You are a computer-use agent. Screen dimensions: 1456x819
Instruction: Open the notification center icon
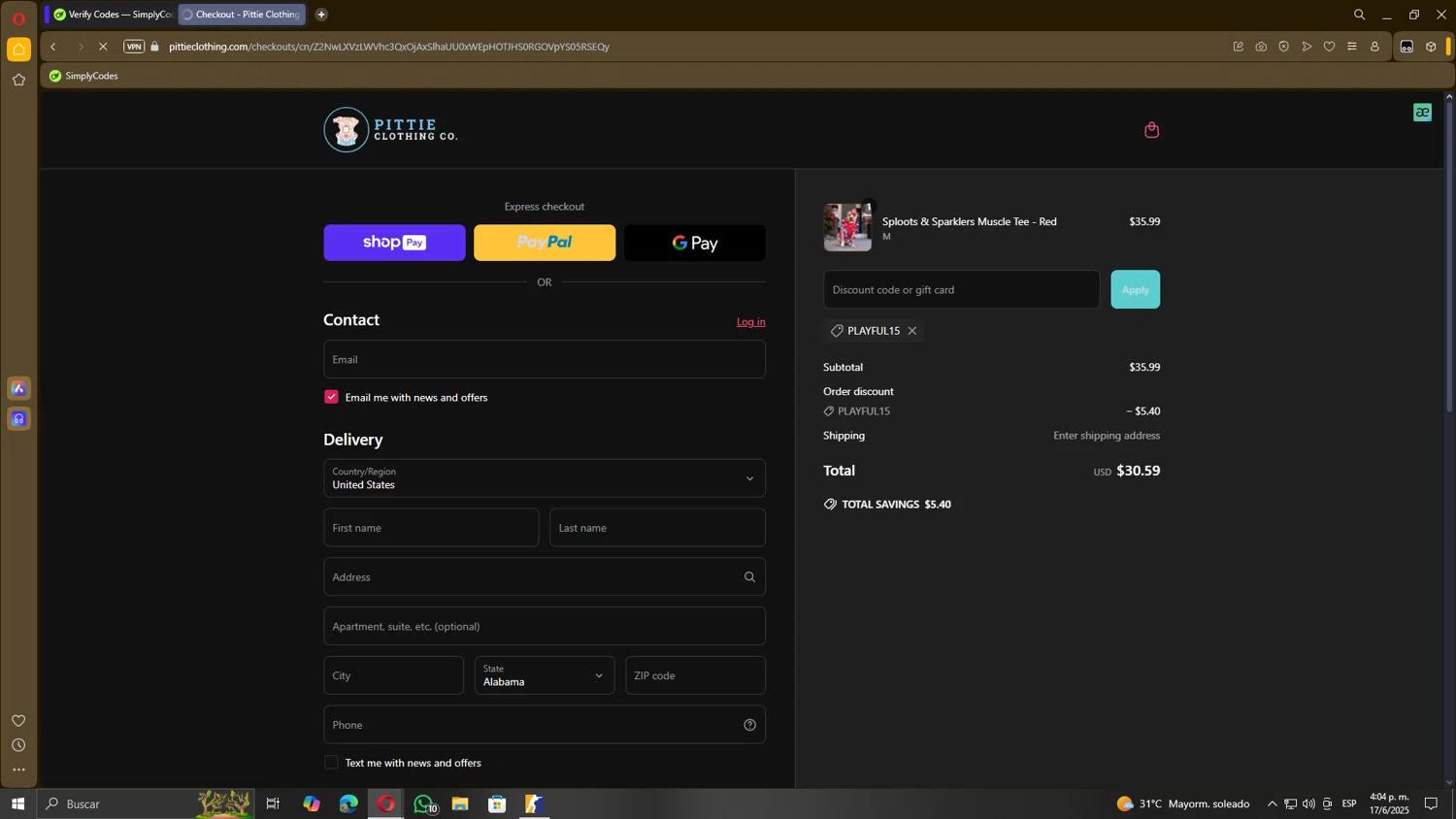tap(1431, 803)
